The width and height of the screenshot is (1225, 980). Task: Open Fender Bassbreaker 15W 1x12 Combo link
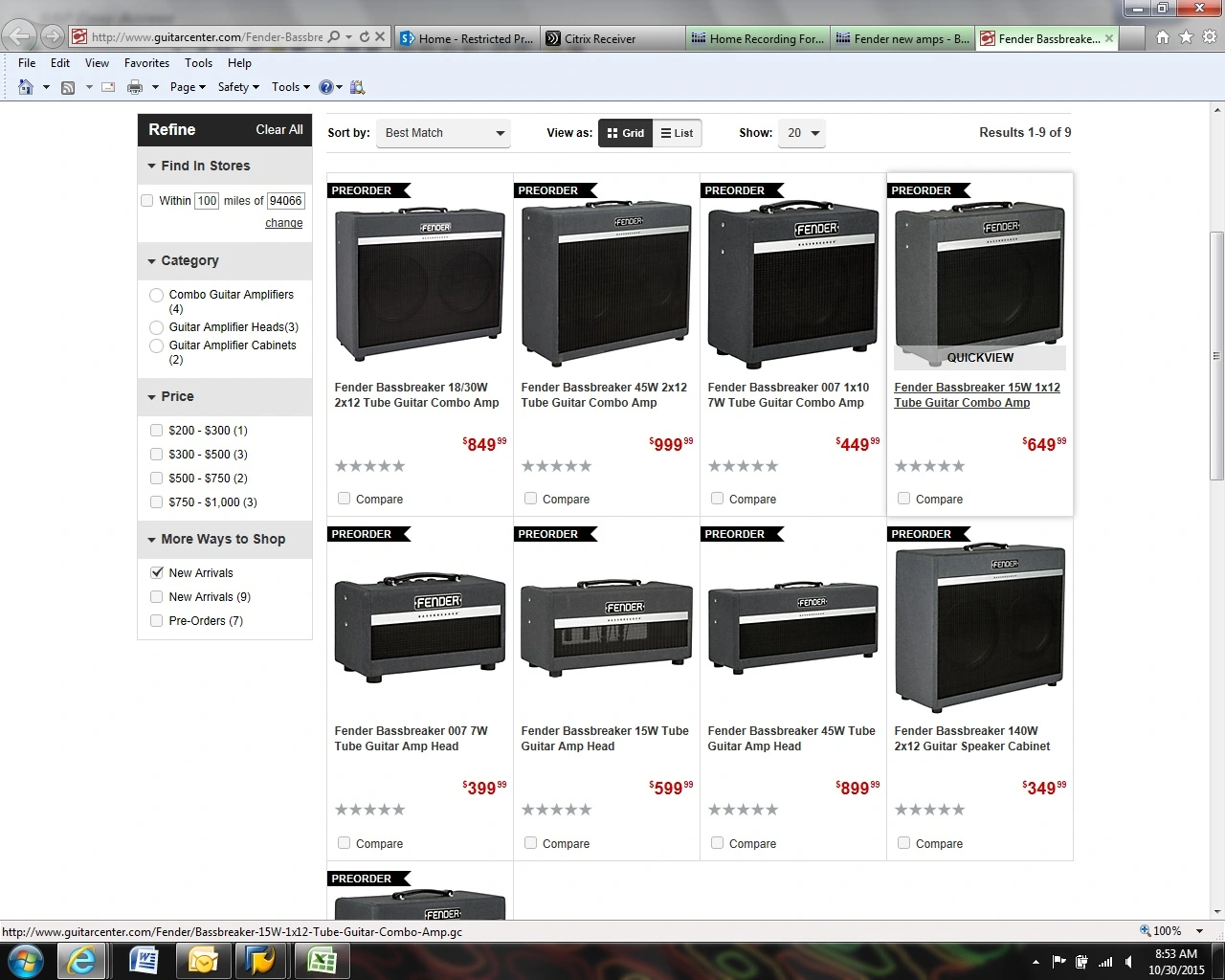click(x=977, y=395)
